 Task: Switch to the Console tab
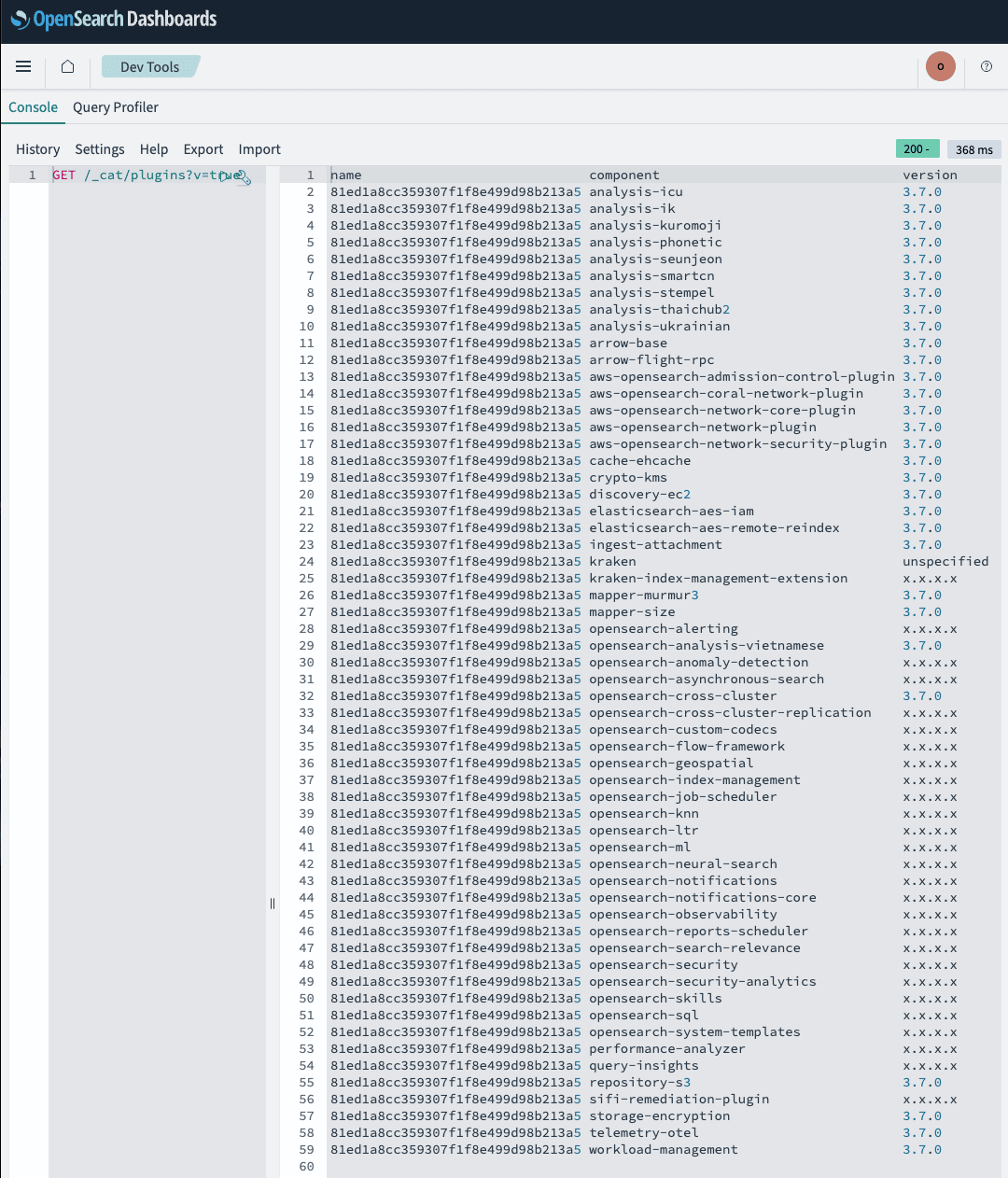coord(33,107)
